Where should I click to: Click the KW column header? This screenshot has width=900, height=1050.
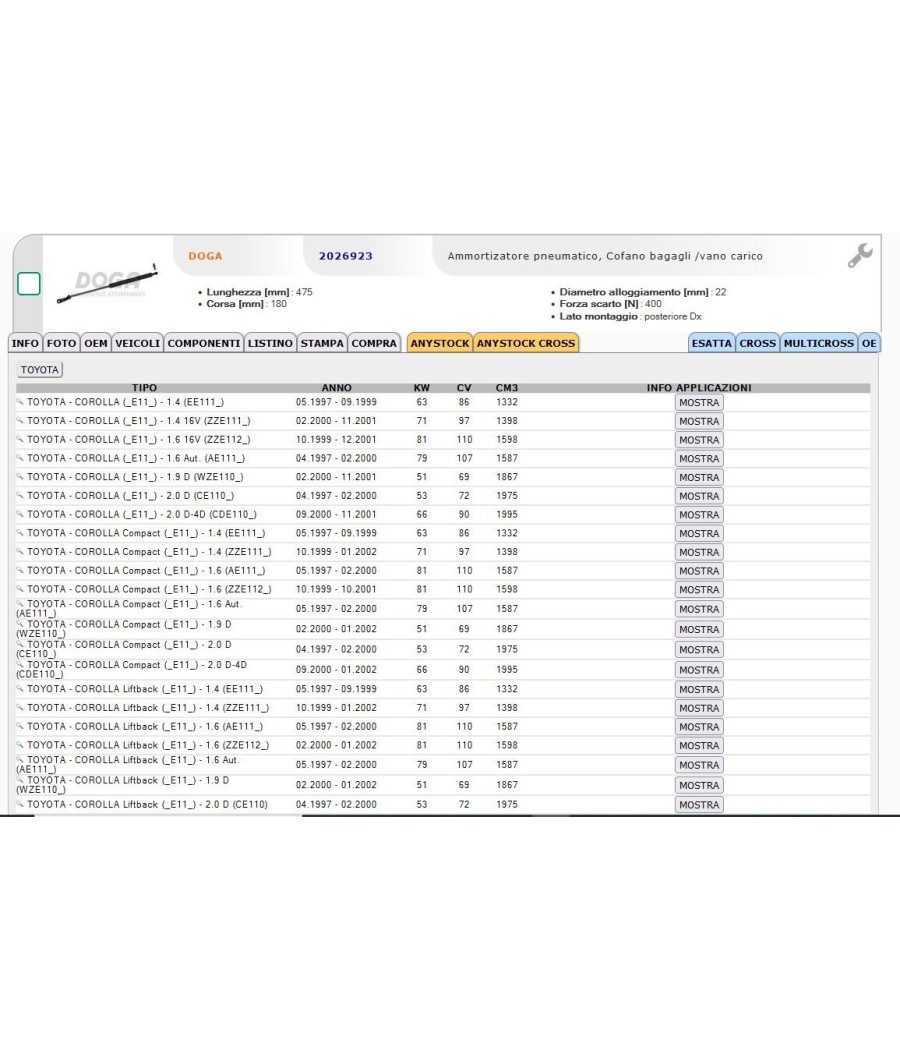pos(422,388)
